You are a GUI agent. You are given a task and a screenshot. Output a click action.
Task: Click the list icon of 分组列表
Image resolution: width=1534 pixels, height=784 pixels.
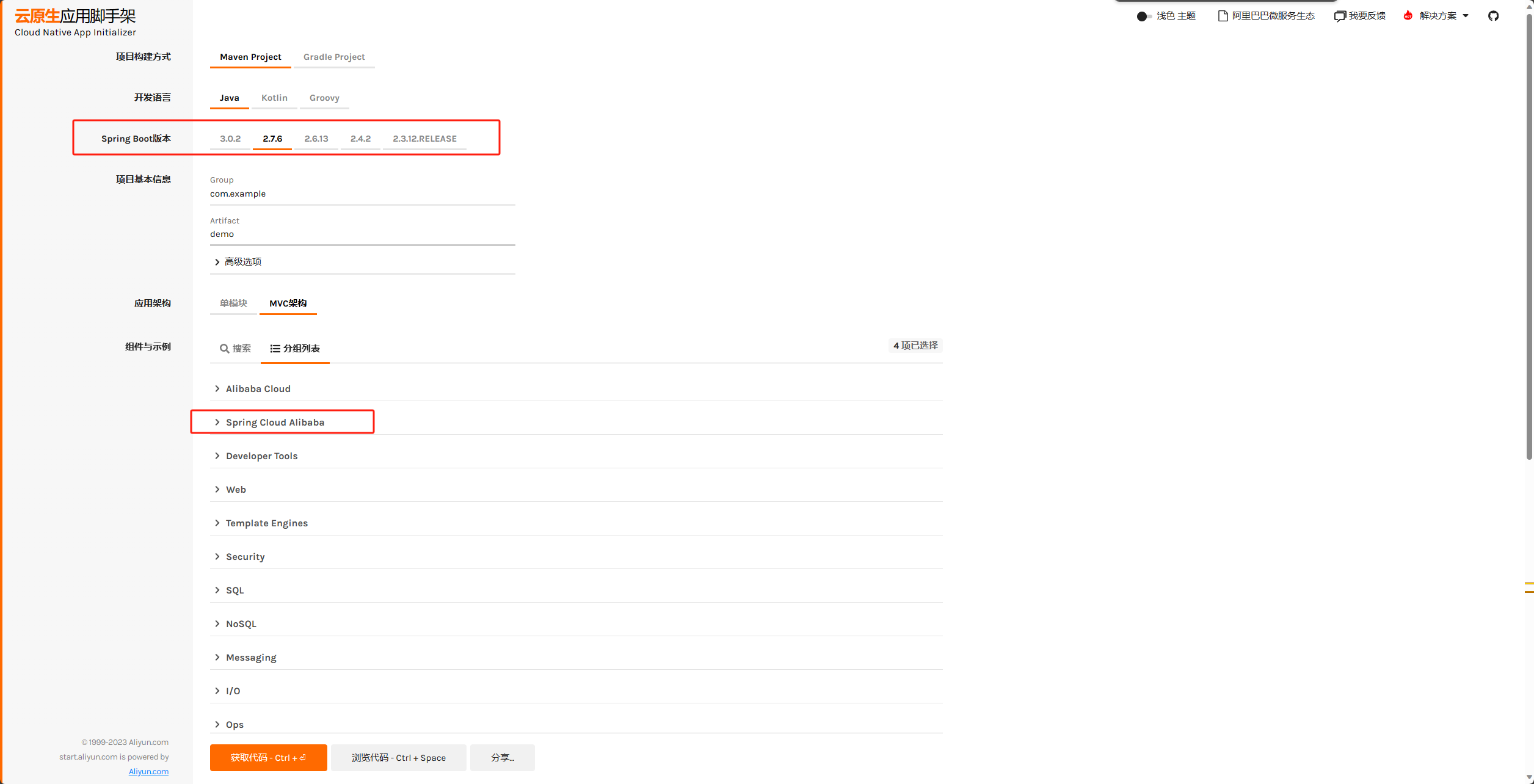[x=275, y=348]
